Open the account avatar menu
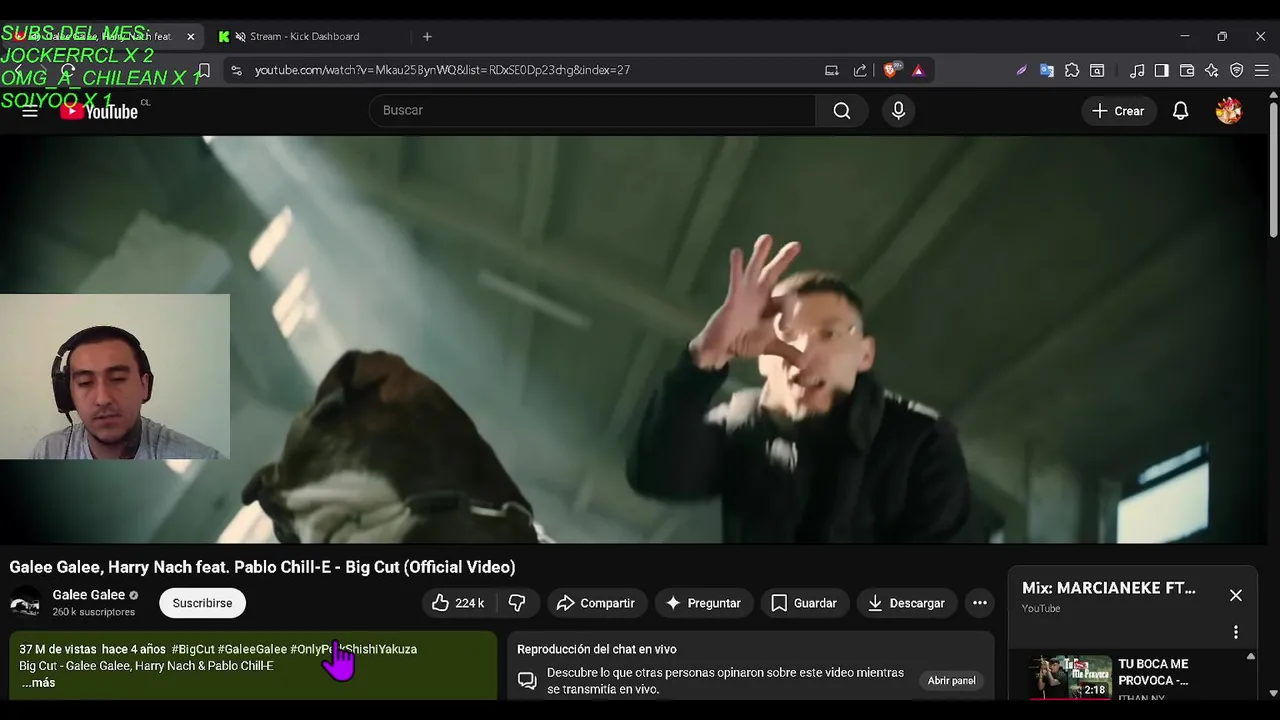1280x720 pixels. pos(1229,111)
